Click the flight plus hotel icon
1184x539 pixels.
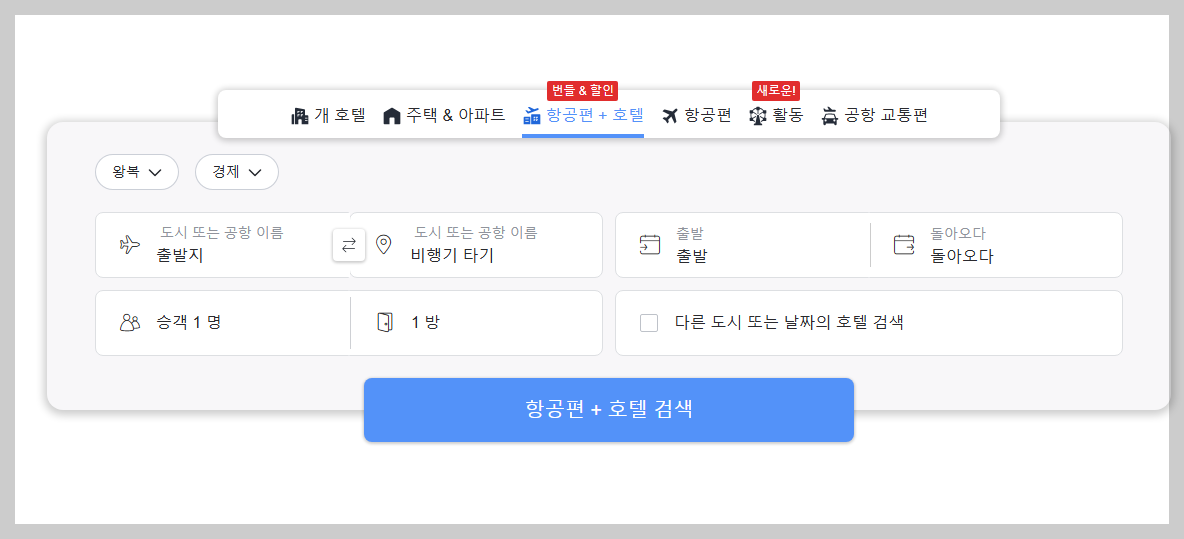click(532, 116)
